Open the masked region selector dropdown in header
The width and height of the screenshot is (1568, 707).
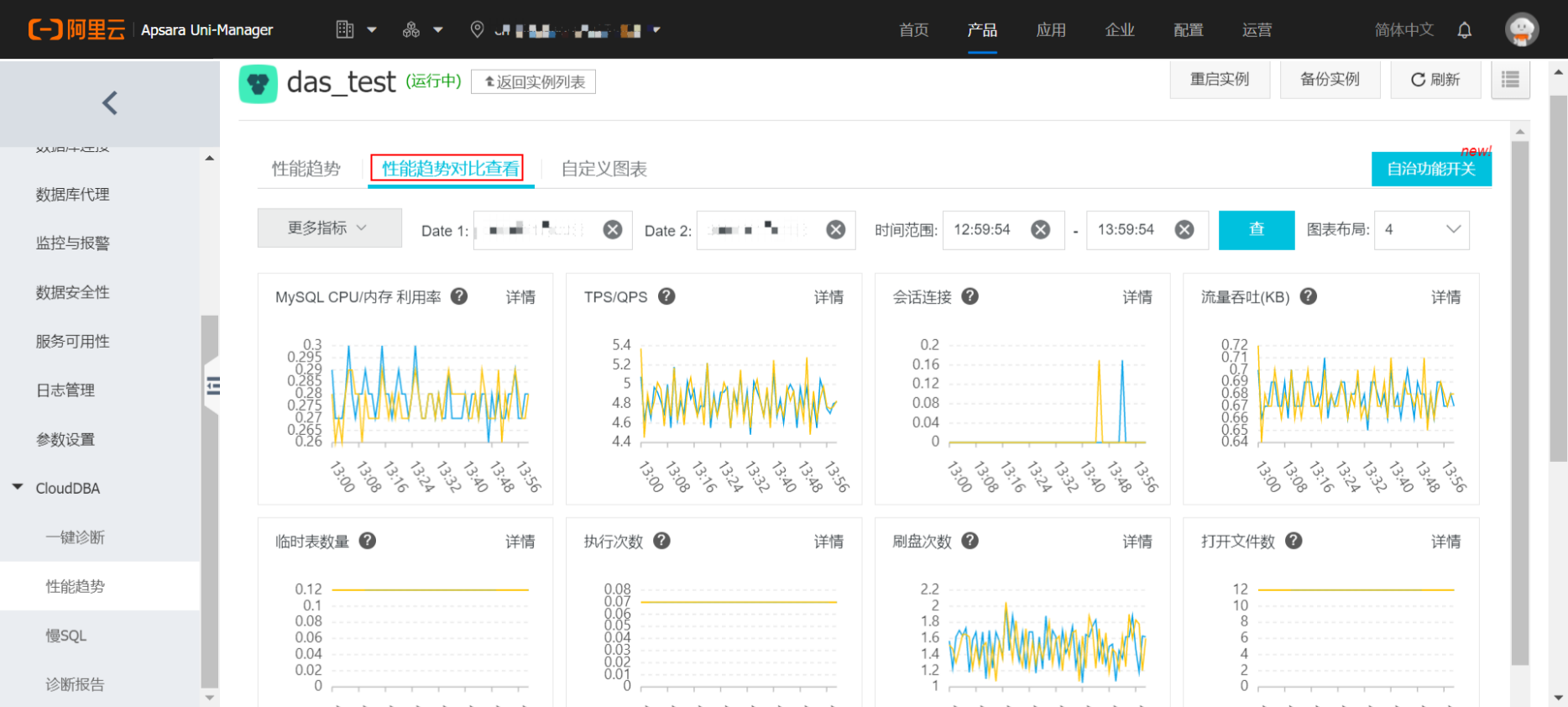578,30
